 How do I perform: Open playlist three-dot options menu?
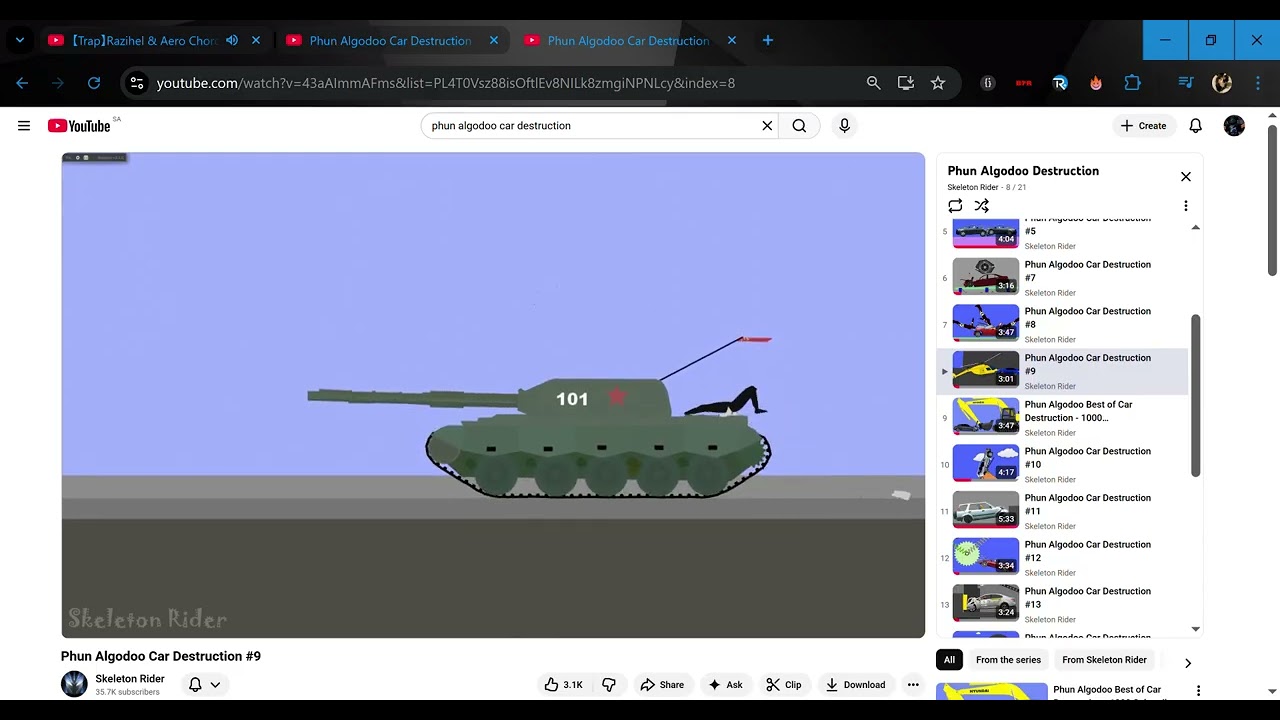click(1186, 206)
